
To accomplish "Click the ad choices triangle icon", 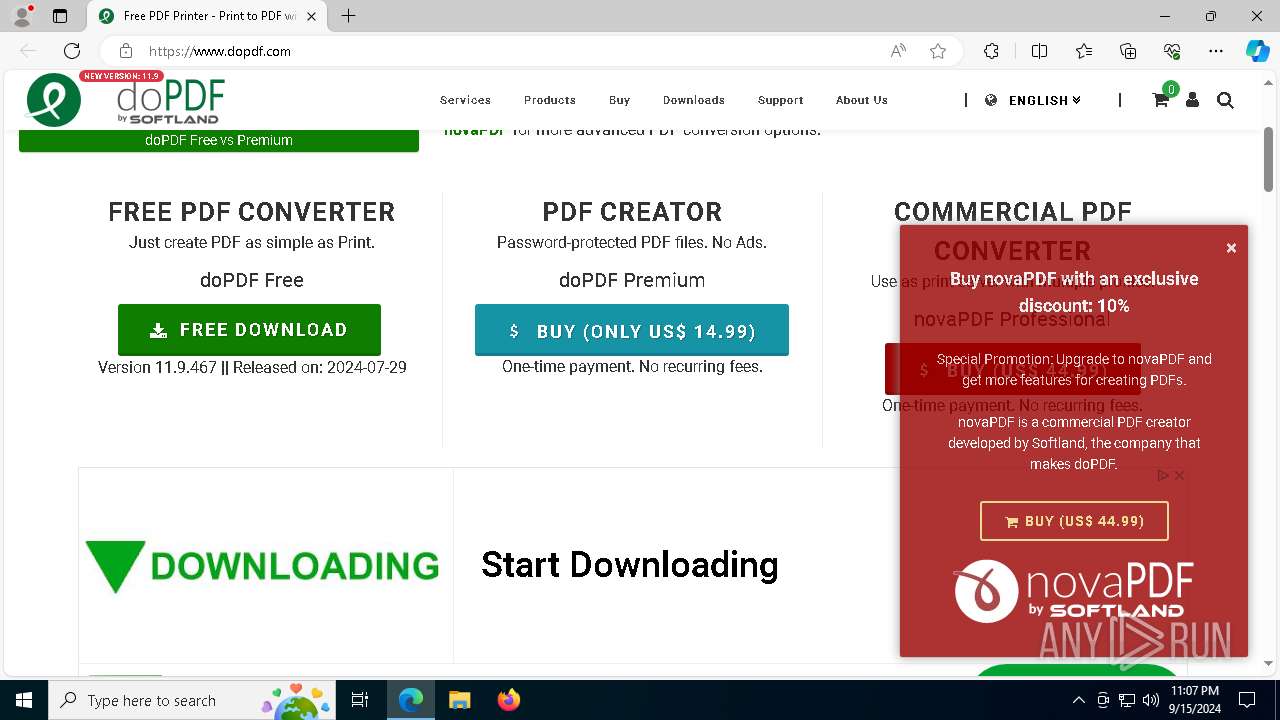I will point(1163,476).
